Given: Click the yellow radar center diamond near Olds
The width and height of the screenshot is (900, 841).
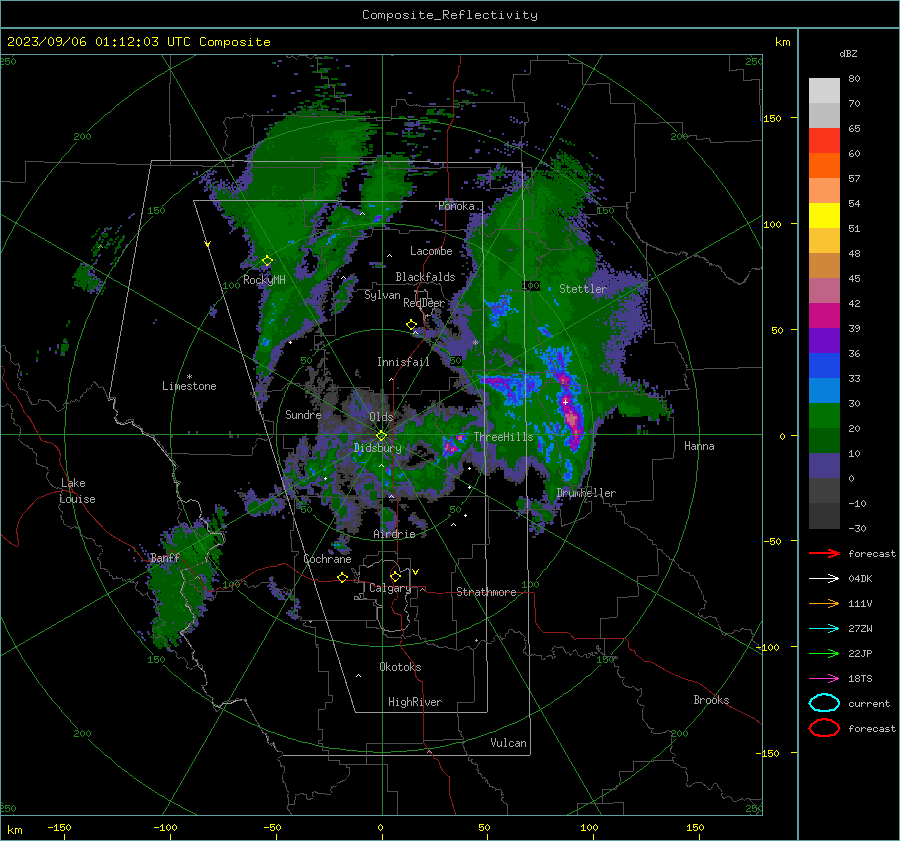Looking at the screenshot, I should click(381, 436).
